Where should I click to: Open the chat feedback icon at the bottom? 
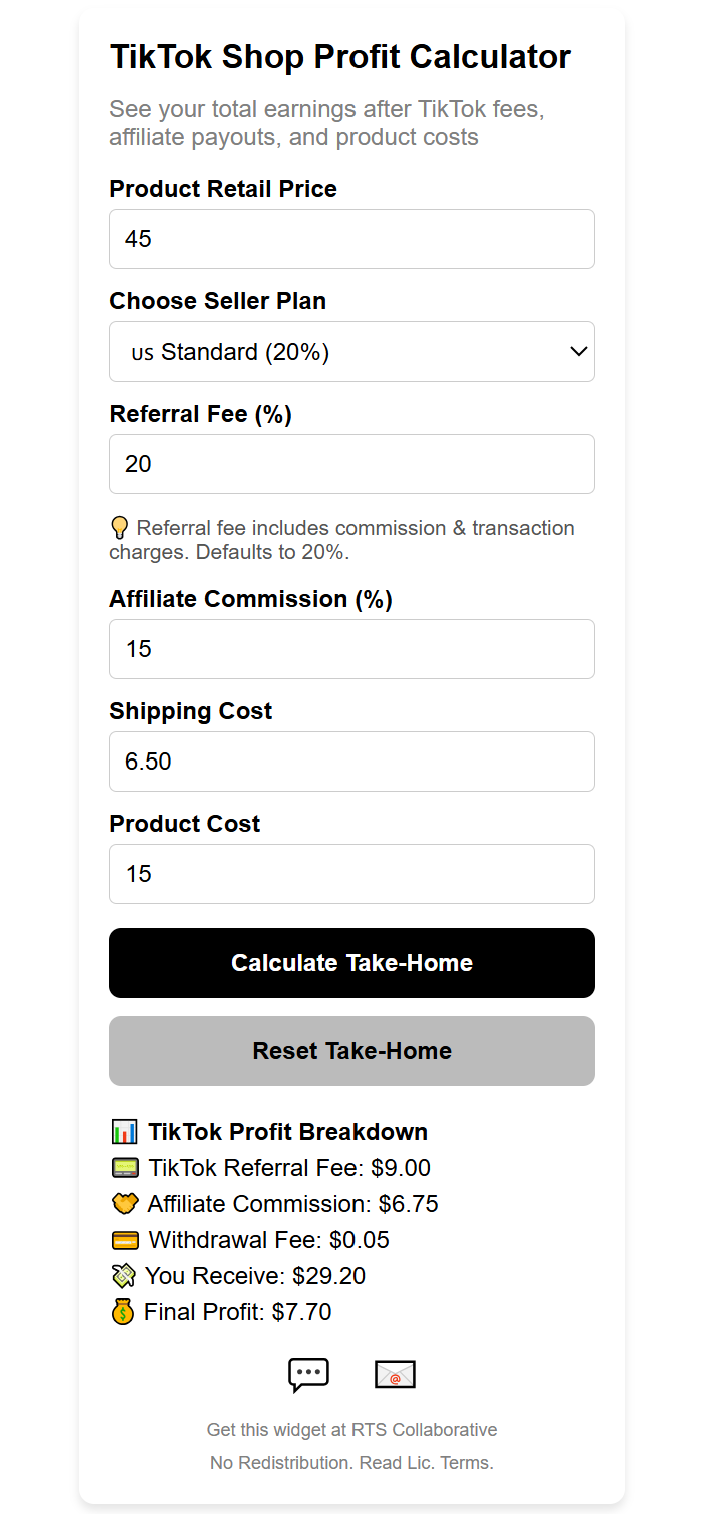click(x=308, y=1374)
